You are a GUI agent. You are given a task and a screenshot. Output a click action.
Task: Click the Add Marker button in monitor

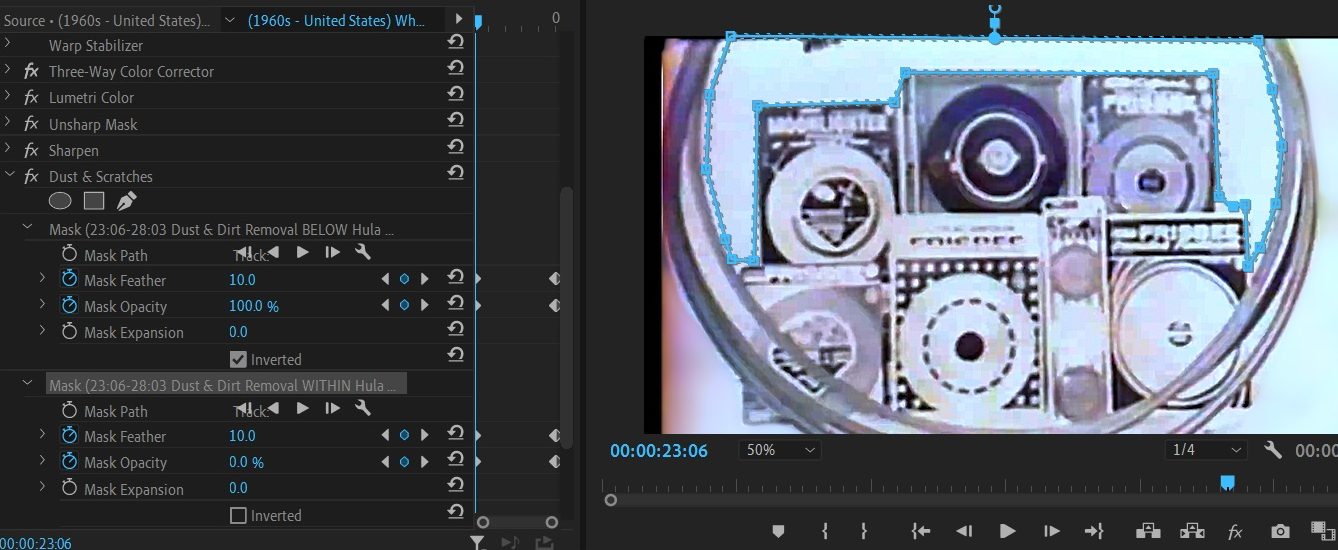[x=778, y=531]
